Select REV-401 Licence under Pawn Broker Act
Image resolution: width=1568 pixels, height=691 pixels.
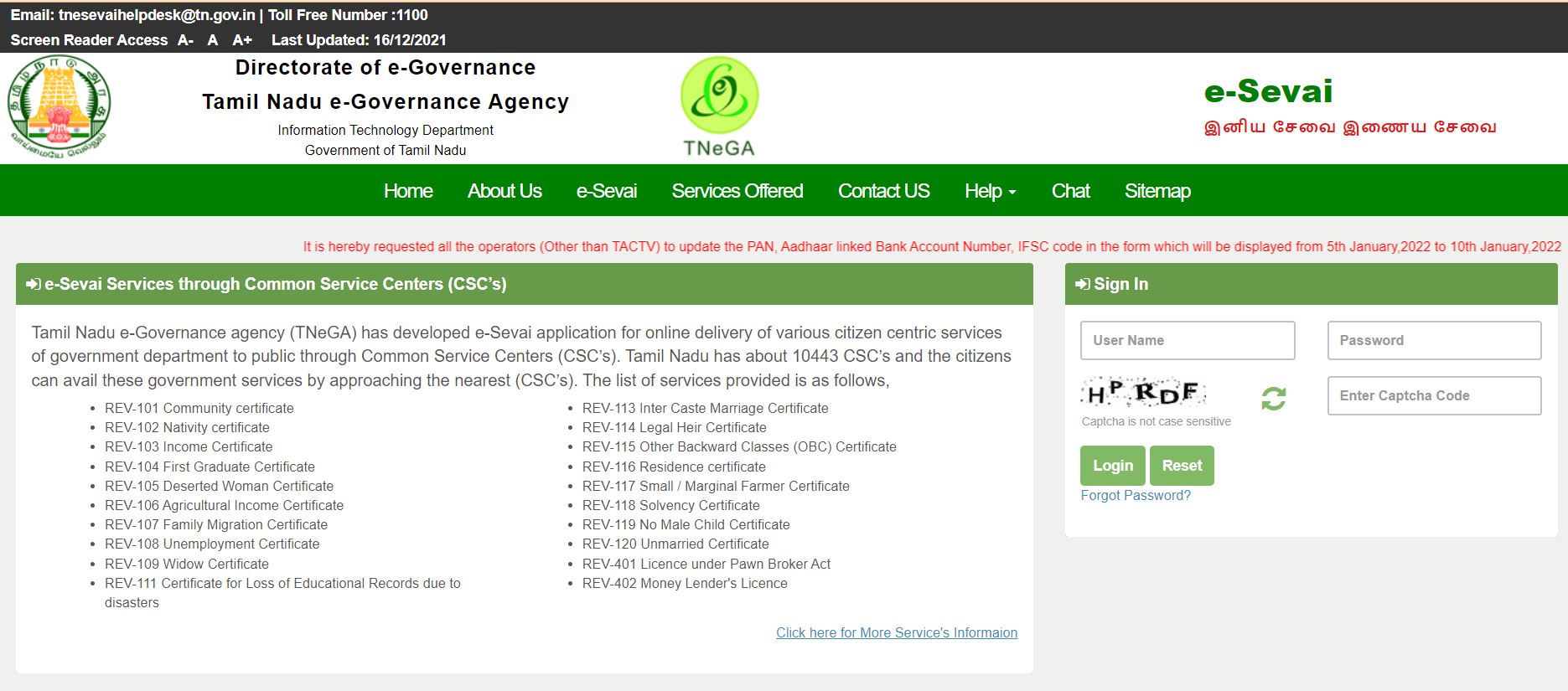click(x=706, y=564)
